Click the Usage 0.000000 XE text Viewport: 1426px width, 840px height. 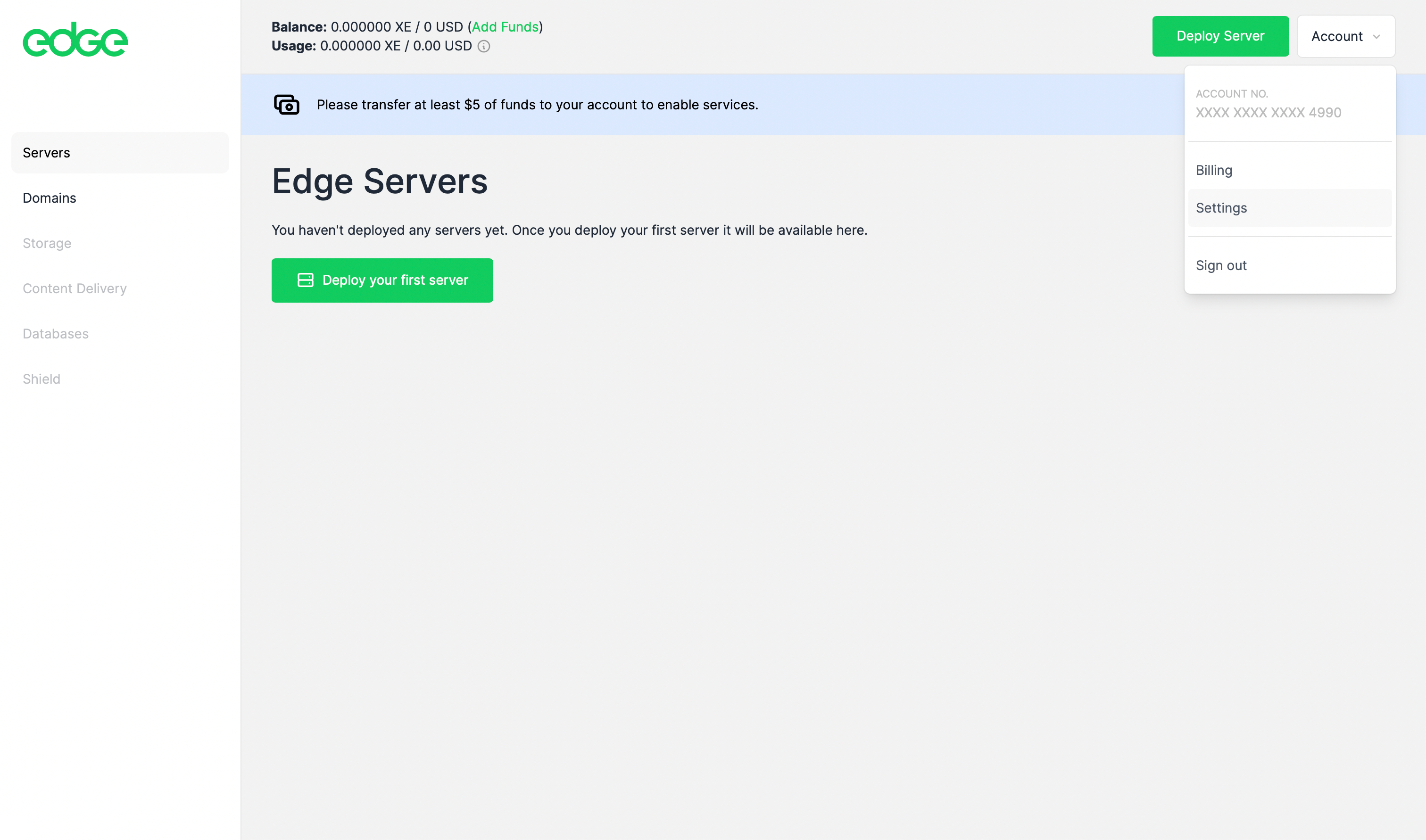click(x=336, y=46)
